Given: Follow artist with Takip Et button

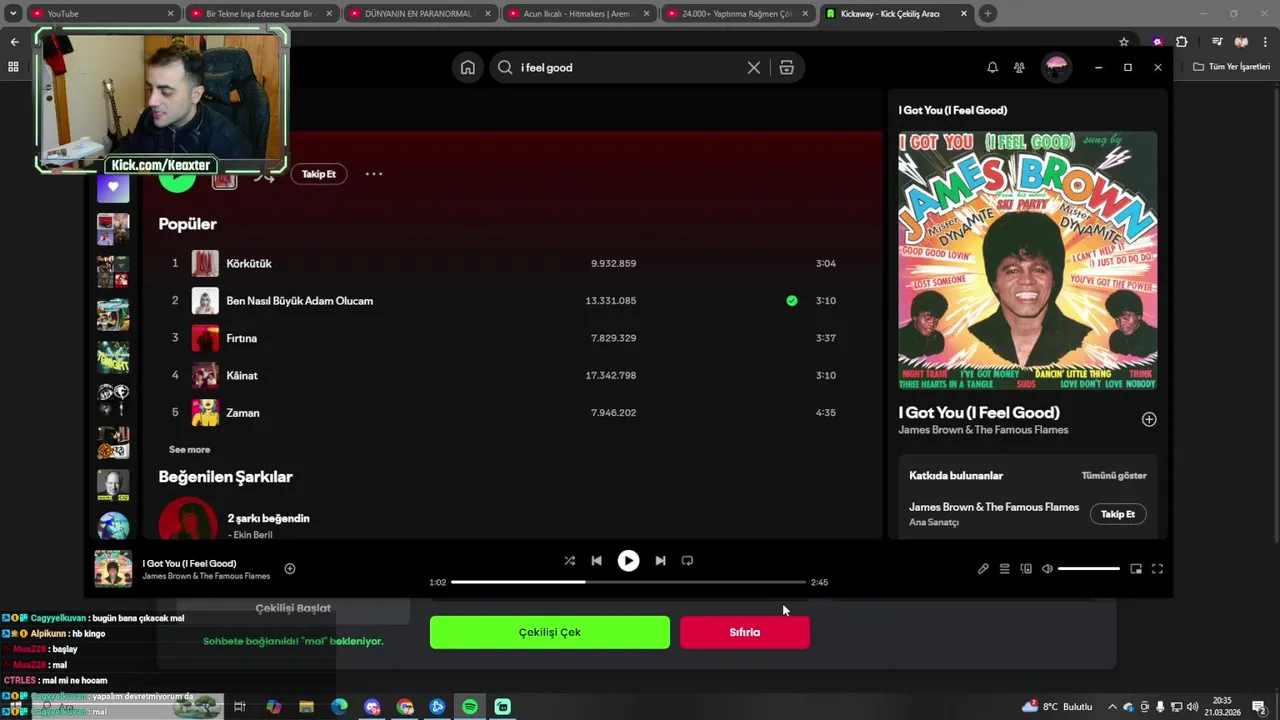Looking at the screenshot, I should click(319, 174).
